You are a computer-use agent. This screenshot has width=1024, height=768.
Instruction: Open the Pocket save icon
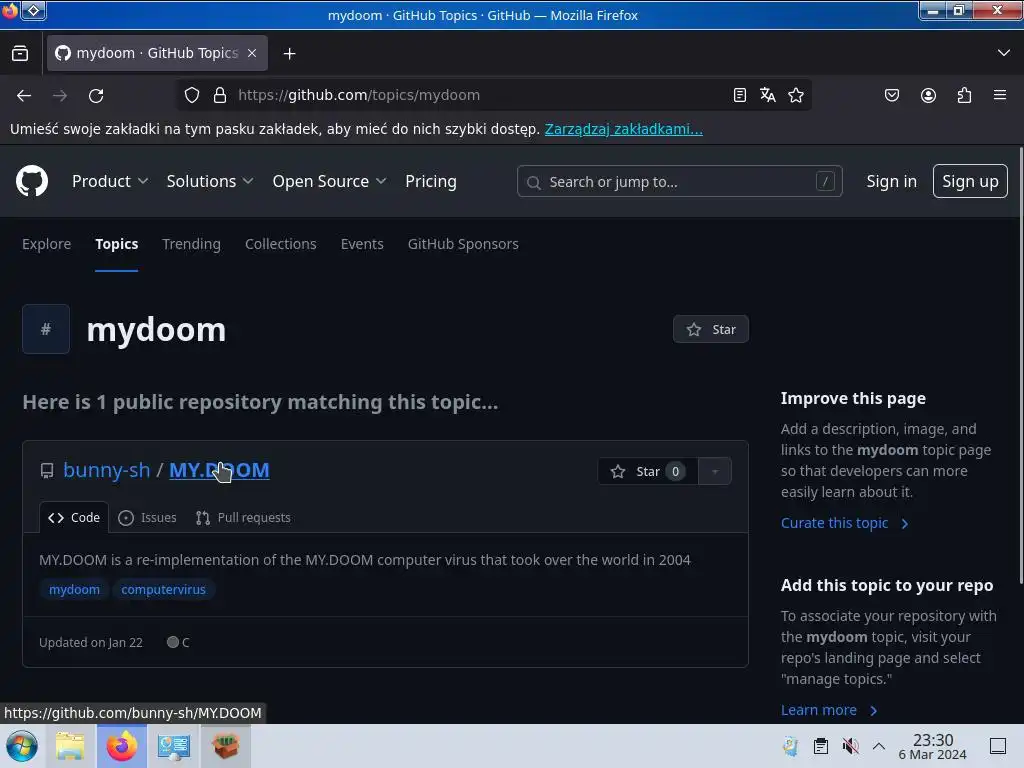pyautogui.click(x=891, y=95)
